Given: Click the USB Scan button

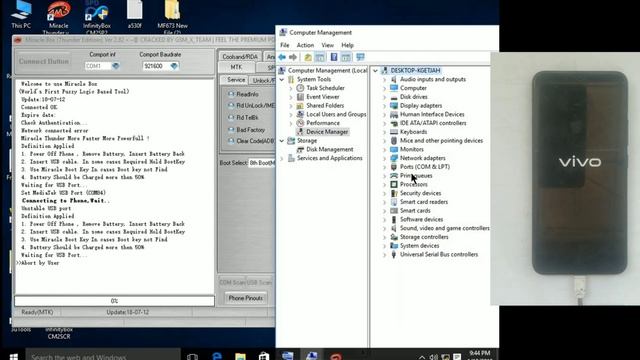Looking at the screenshot, I should tap(260, 282).
